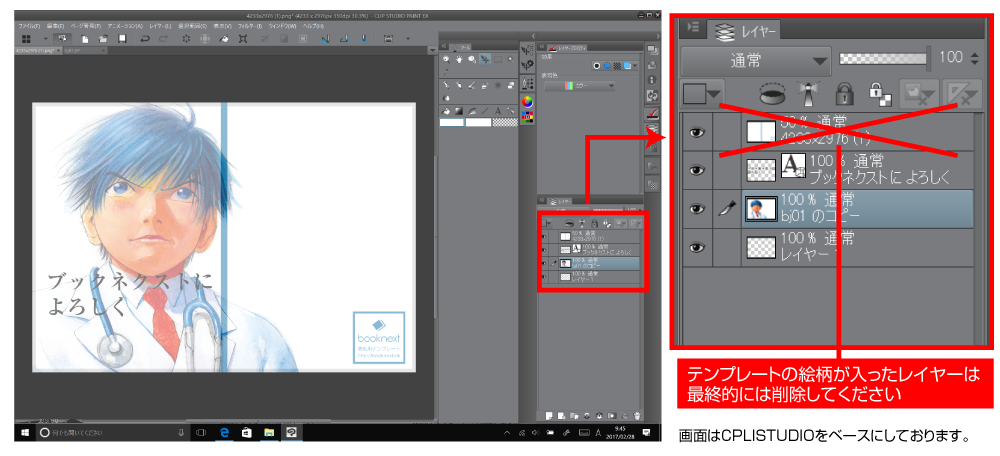Screen dimensions: 1000x456
Task: Toggle eye of bj01 のコピー layer in enlarged panel
Action: 697,208
